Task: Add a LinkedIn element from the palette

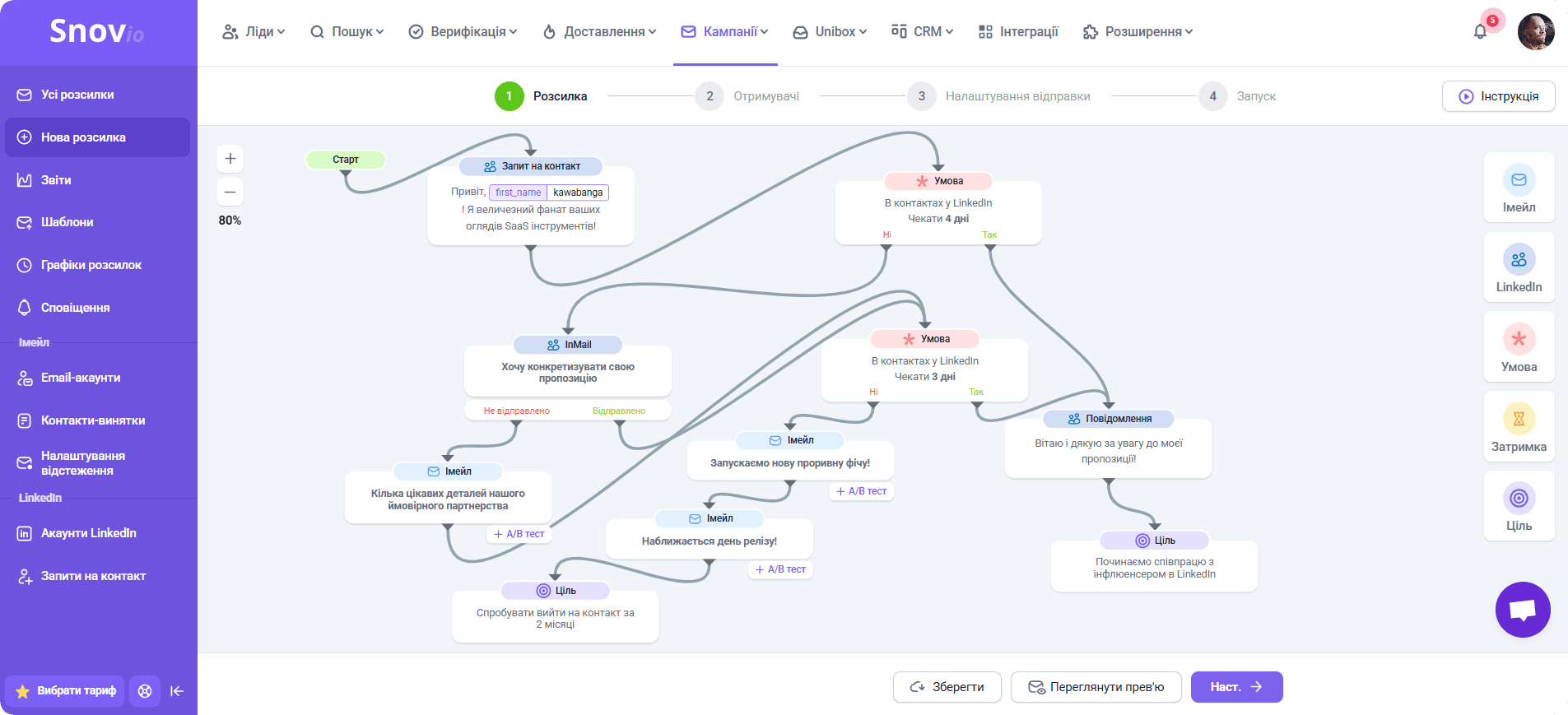Action: [x=1519, y=267]
